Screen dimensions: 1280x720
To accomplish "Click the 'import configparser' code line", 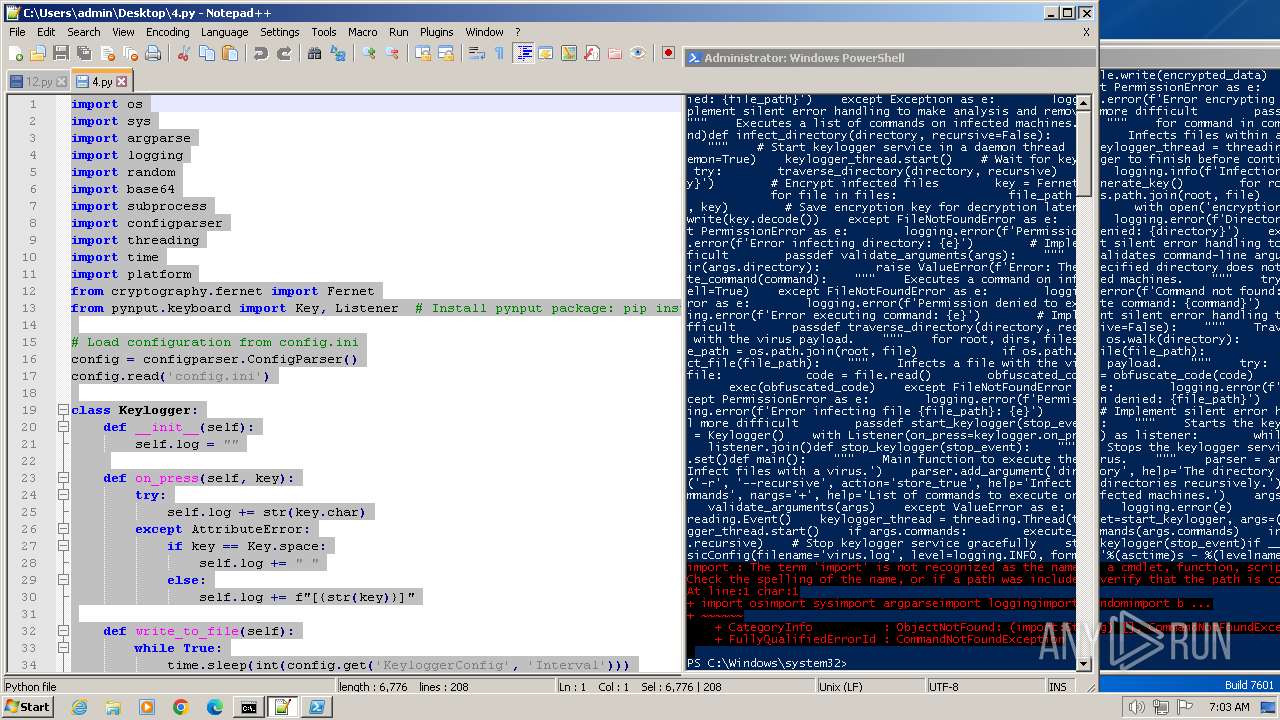I will [147, 223].
